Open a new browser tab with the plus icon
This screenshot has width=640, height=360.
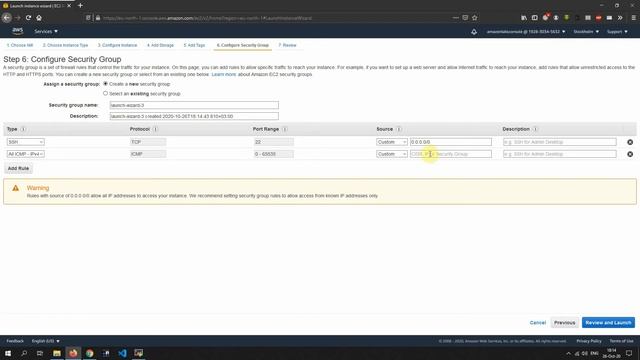[80, 6]
